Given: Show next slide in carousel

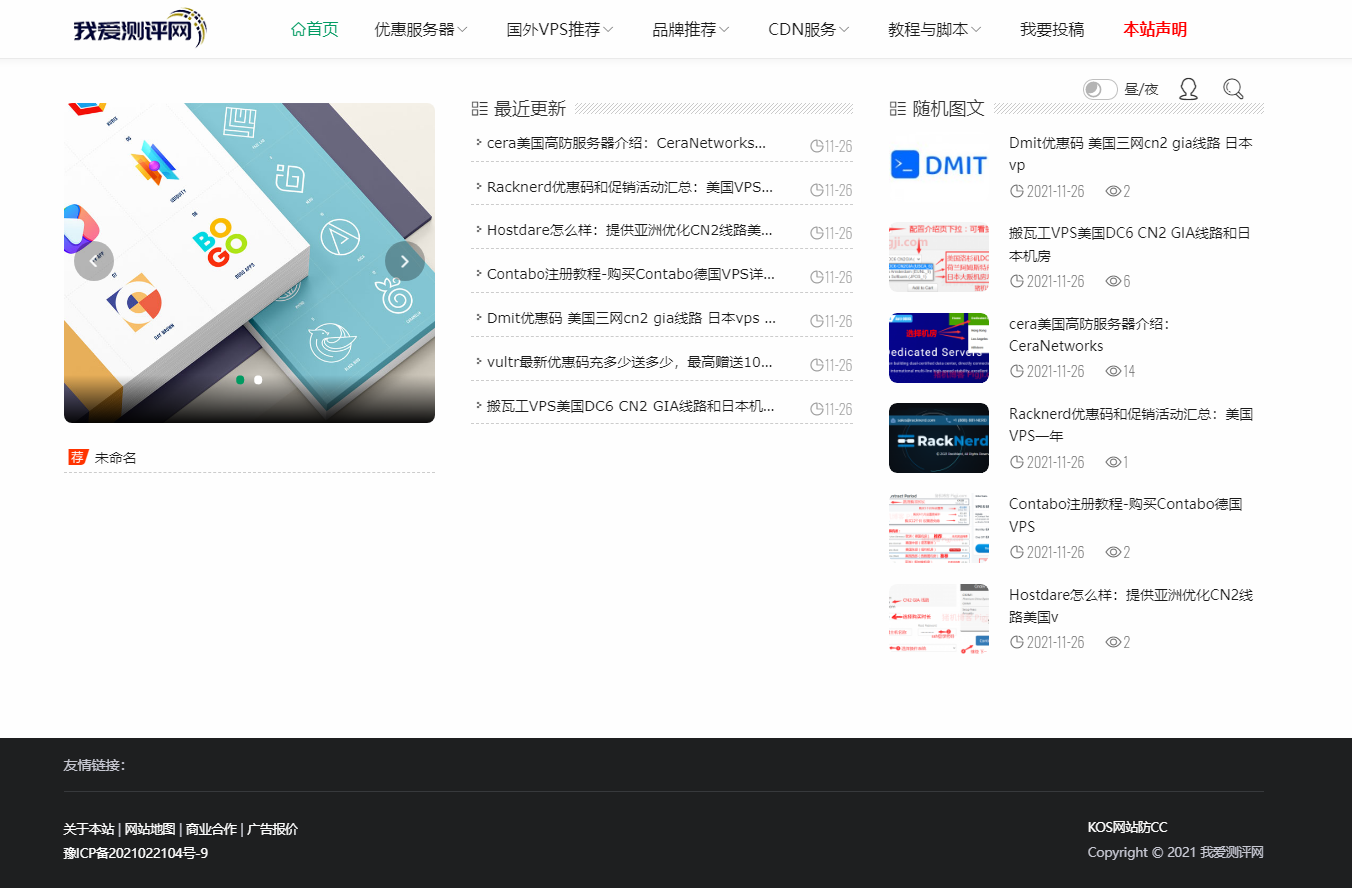Looking at the screenshot, I should click(405, 261).
